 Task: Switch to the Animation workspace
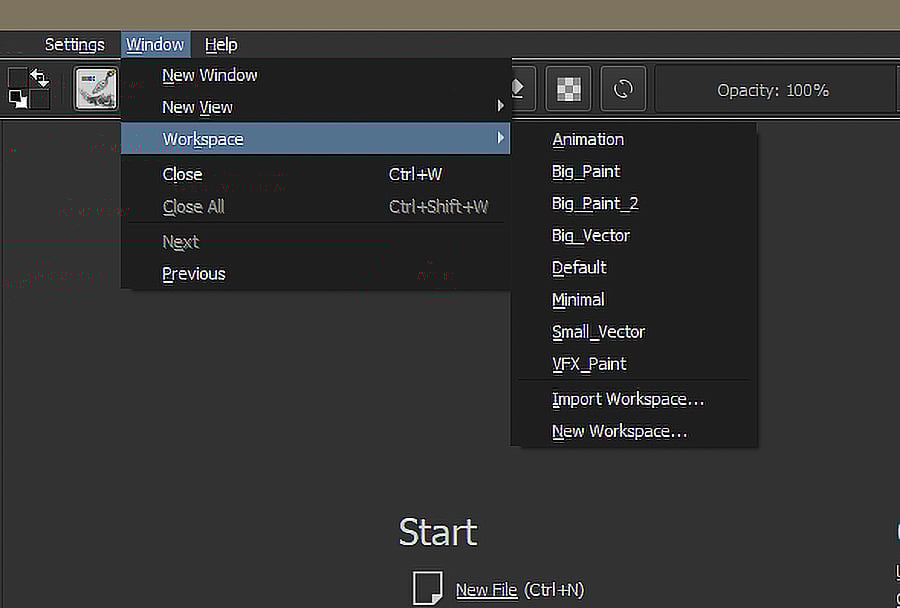coord(634,140)
